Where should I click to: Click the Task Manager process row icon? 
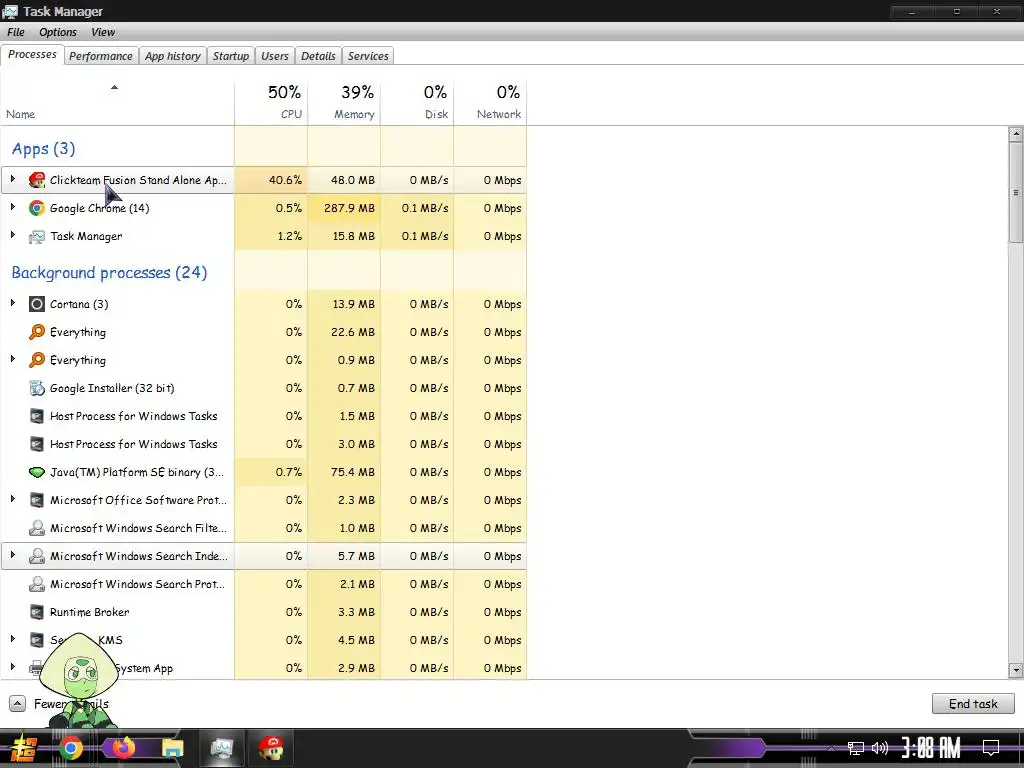coord(37,236)
